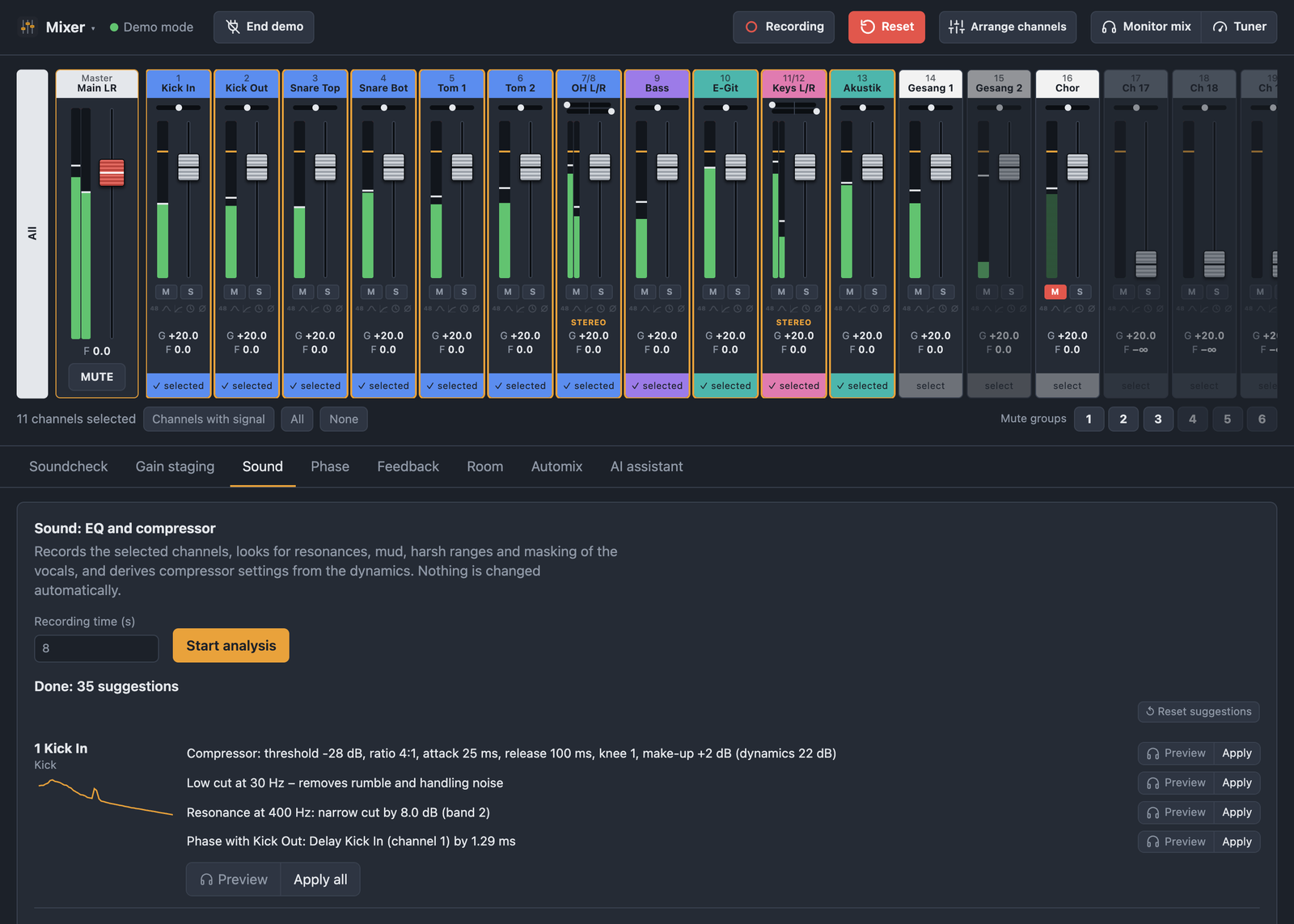Deselect the Keys L/R channel
The width and height of the screenshot is (1294, 924).
(x=794, y=386)
